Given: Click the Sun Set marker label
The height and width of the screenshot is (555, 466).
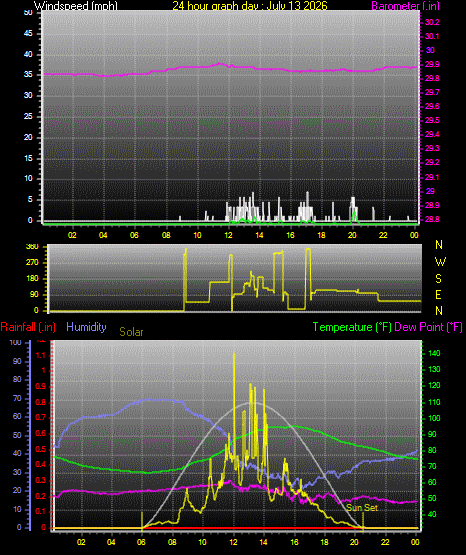Looking at the screenshot, I should (x=362, y=508).
